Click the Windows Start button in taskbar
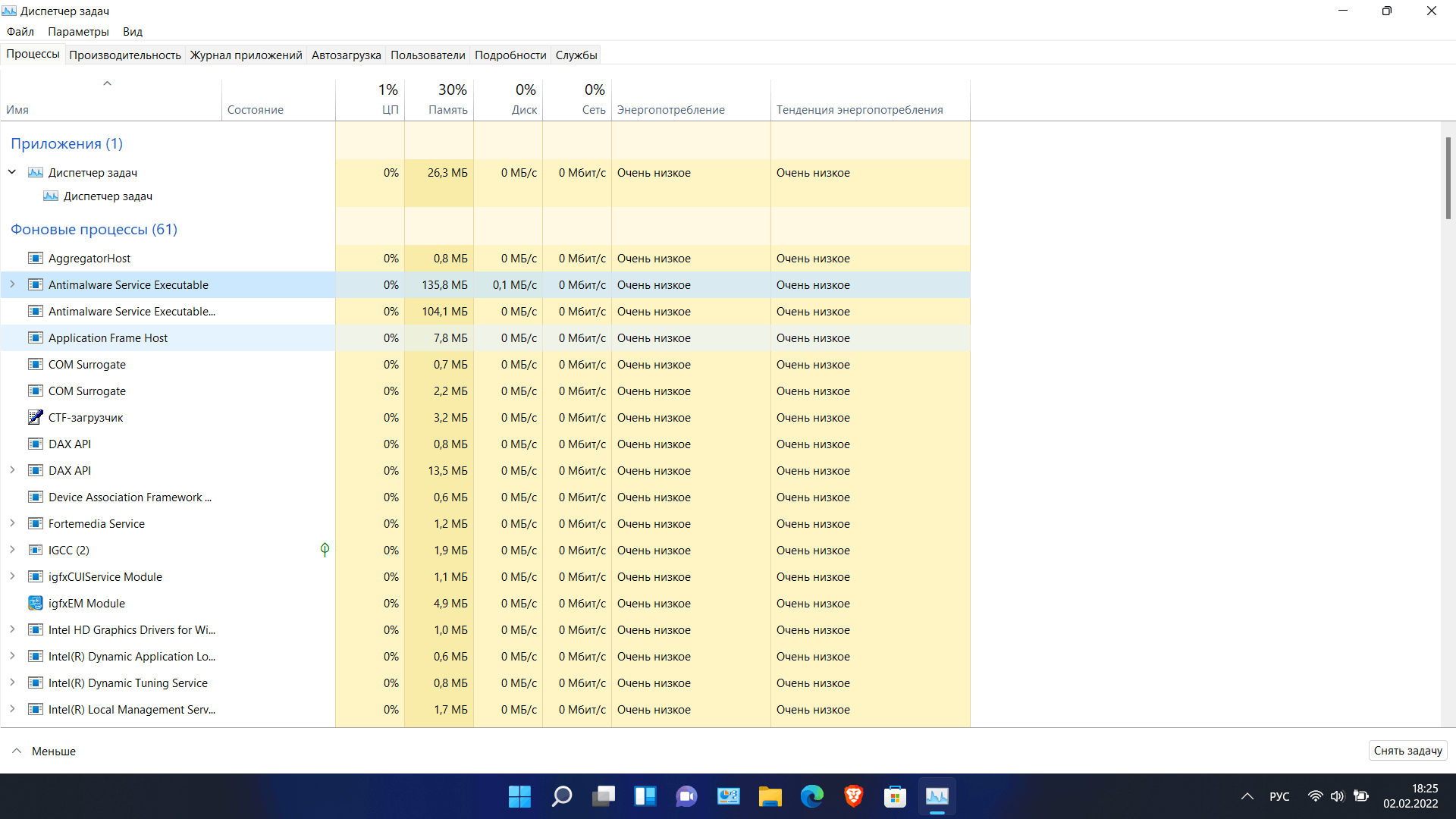1456x819 pixels. (x=519, y=796)
